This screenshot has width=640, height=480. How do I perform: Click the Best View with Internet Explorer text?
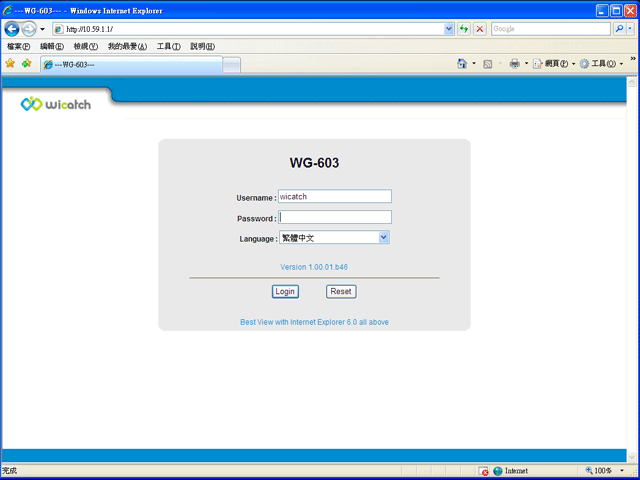[314, 322]
